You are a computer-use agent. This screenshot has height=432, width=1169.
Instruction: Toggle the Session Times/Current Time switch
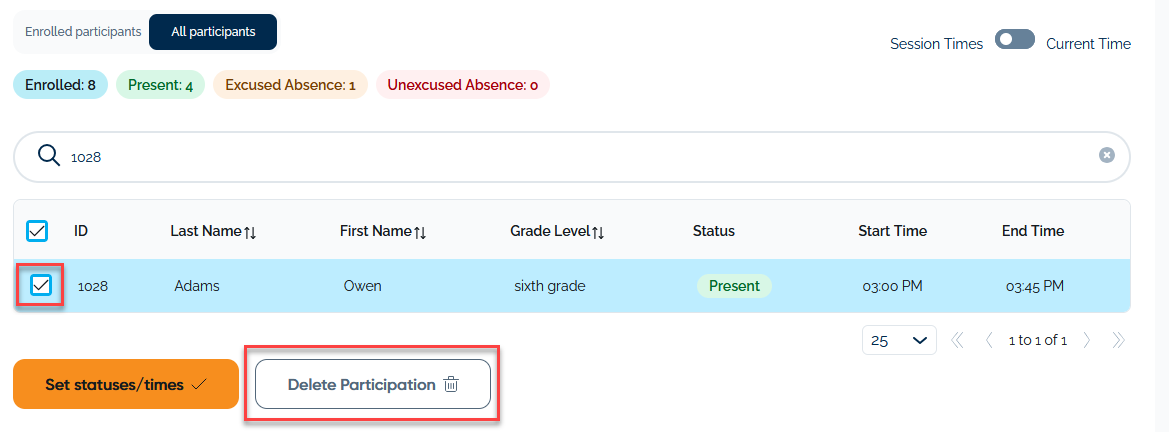[x=1014, y=40]
